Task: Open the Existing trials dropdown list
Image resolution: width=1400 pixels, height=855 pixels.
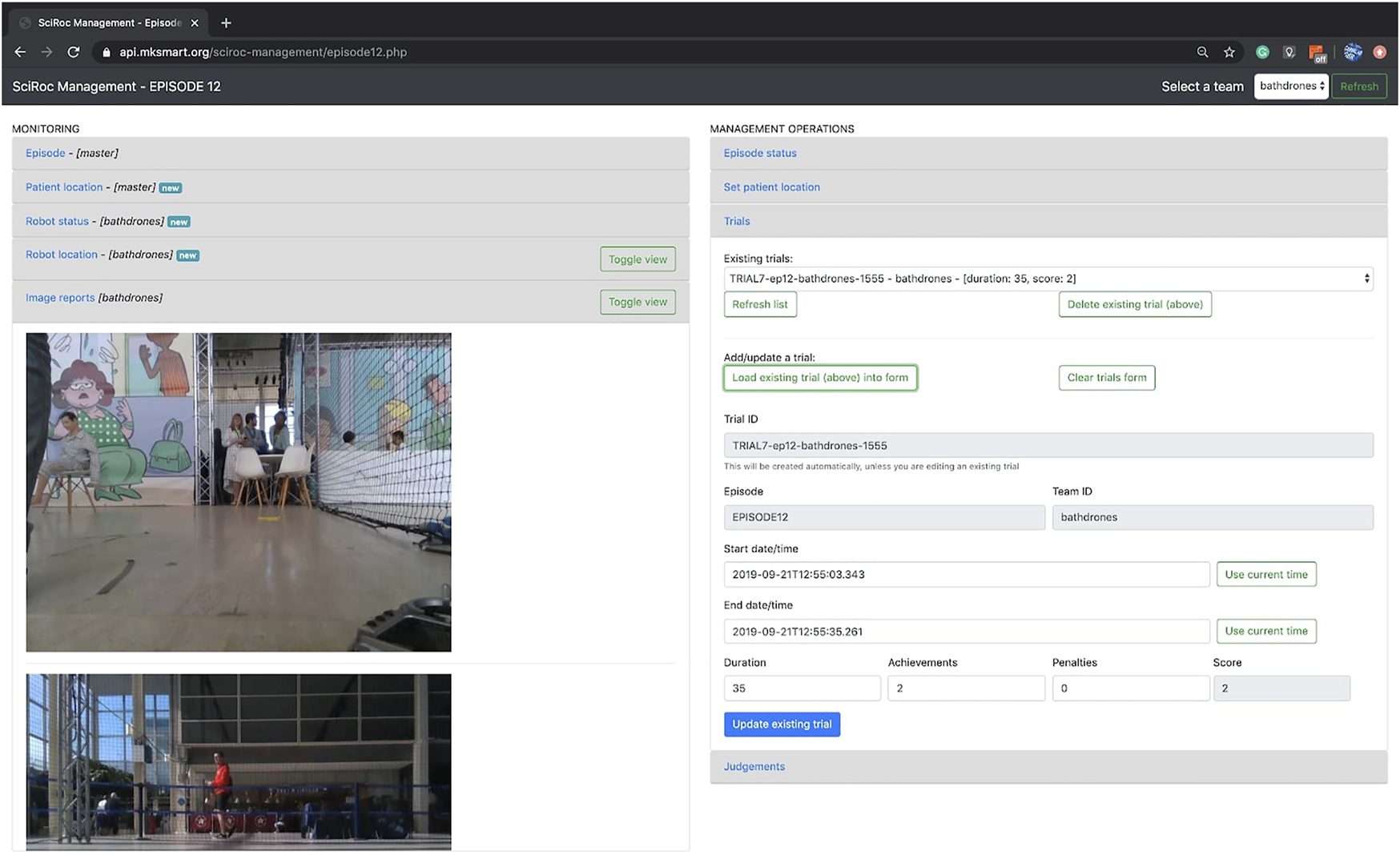Action: coord(1048,279)
